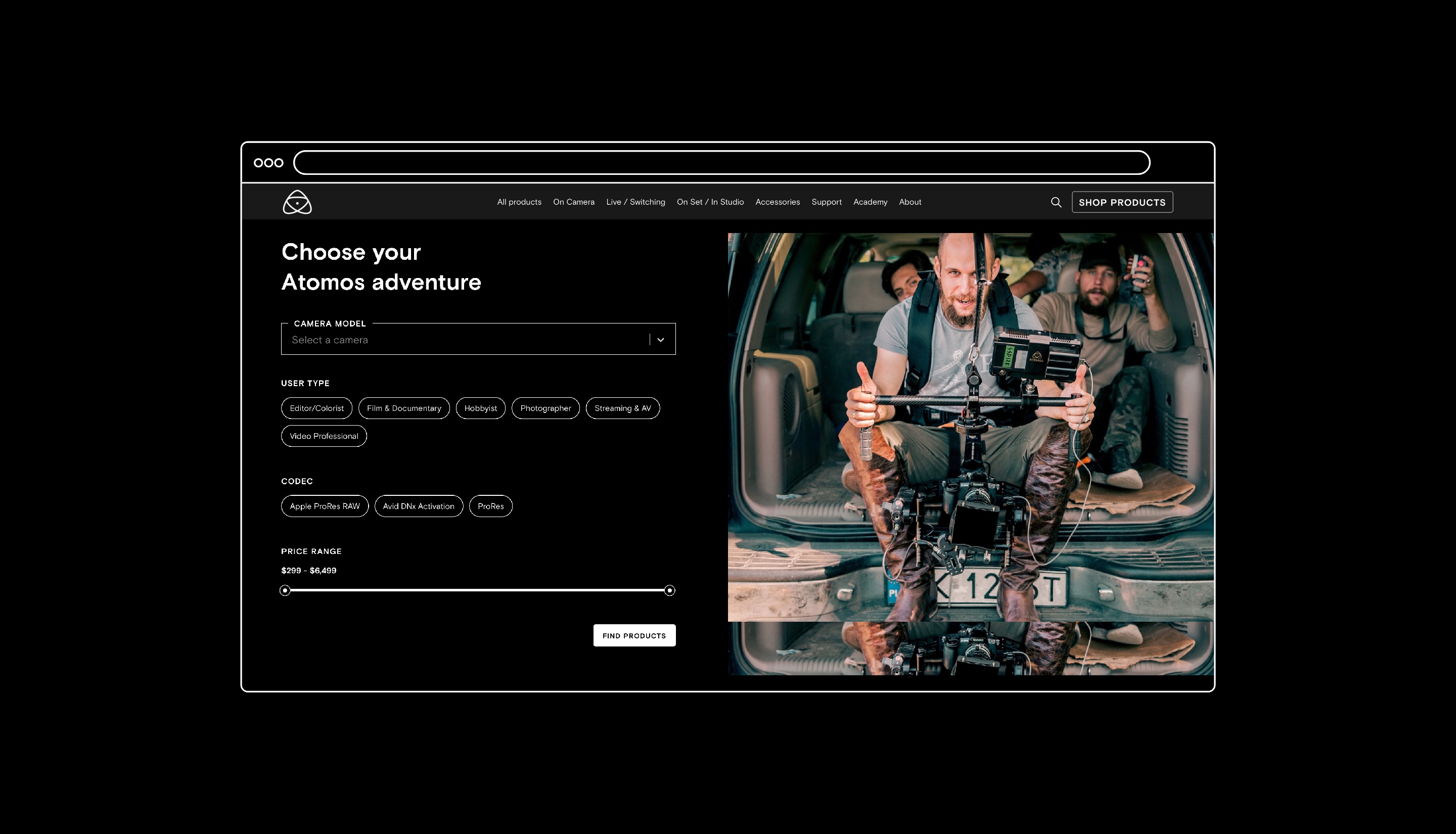Open the search icon
This screenshot has width=1456, height=834.
(x=1056, y=202)
